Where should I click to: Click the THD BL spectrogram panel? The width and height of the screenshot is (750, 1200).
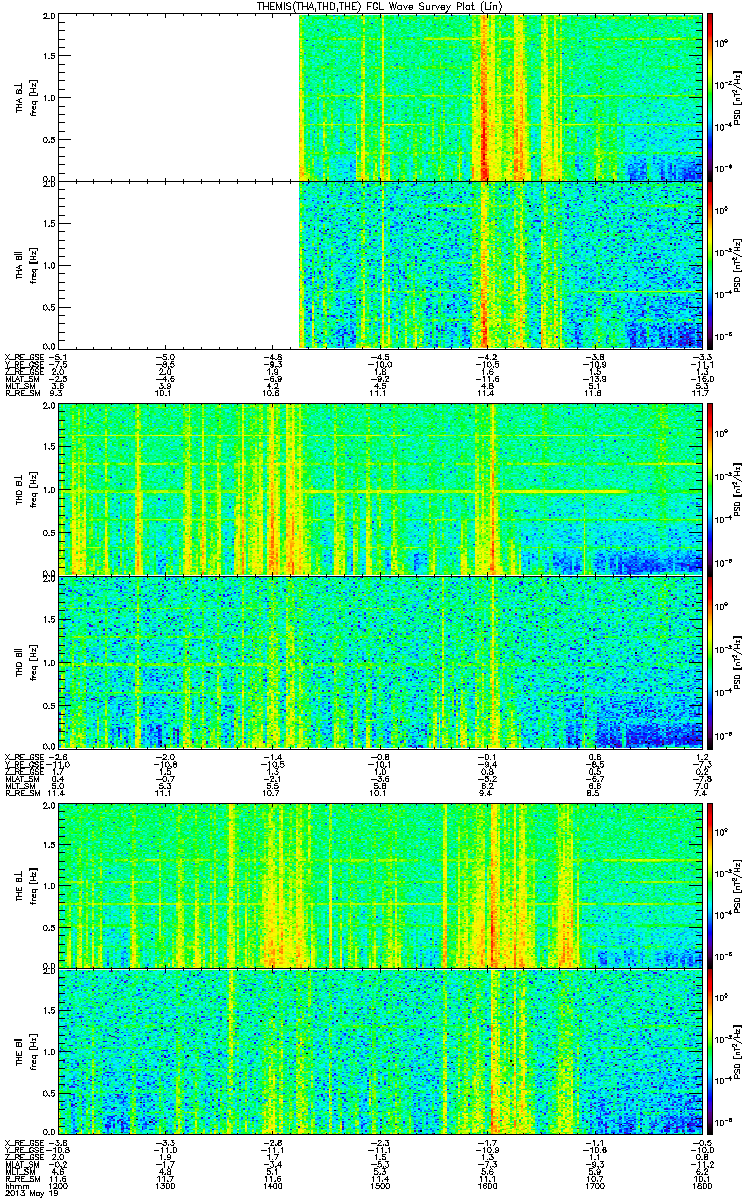pos(381,490)
